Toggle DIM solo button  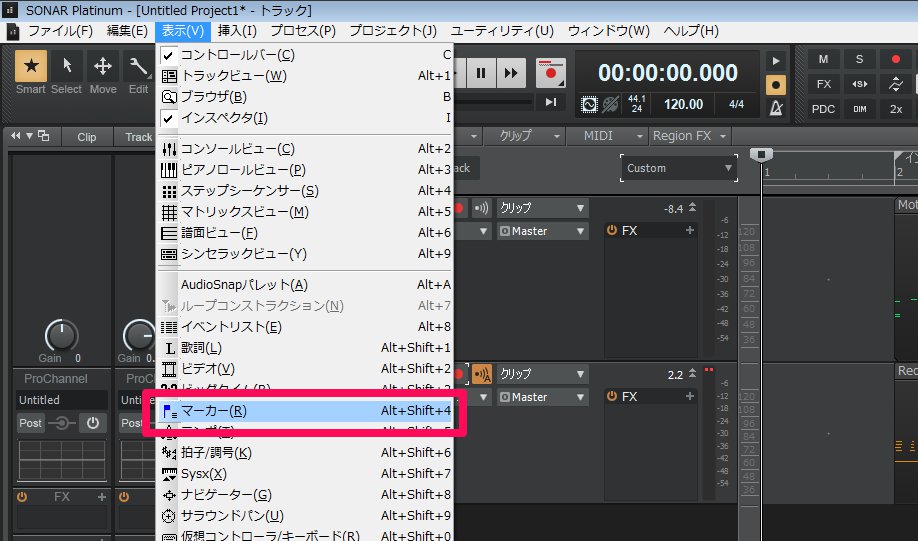pos(859,109)
